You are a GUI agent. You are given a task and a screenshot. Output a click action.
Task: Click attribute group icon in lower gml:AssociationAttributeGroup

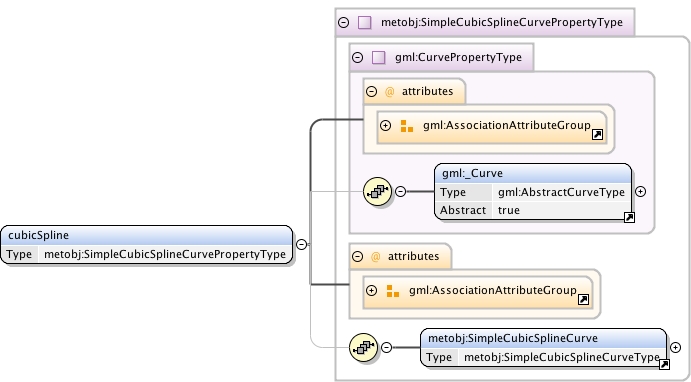(393, 291)
